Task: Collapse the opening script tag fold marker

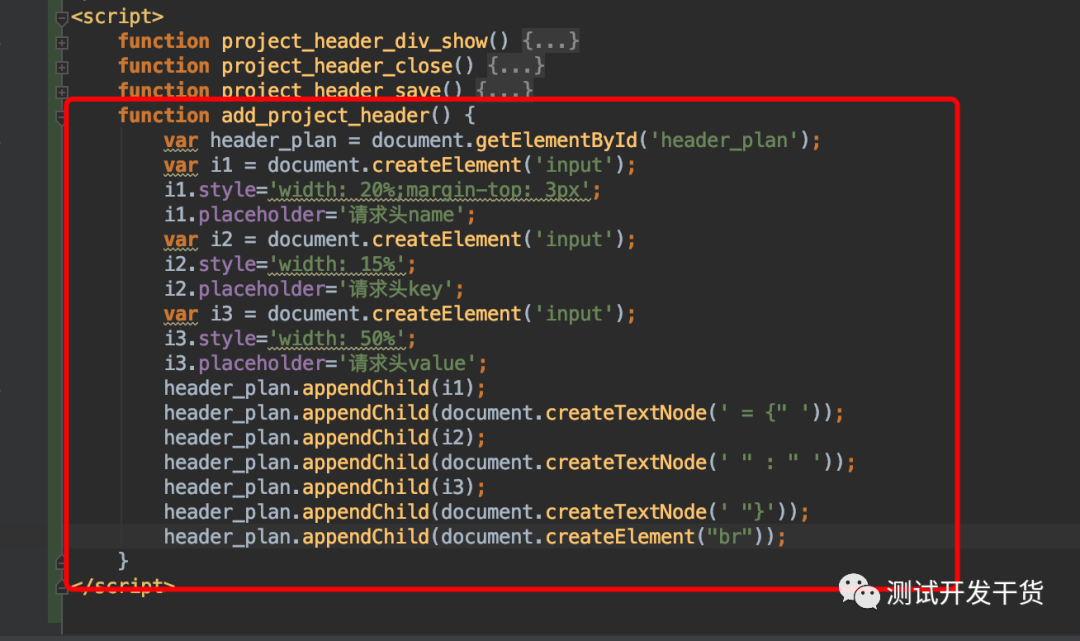Action: tap(61, 18)
